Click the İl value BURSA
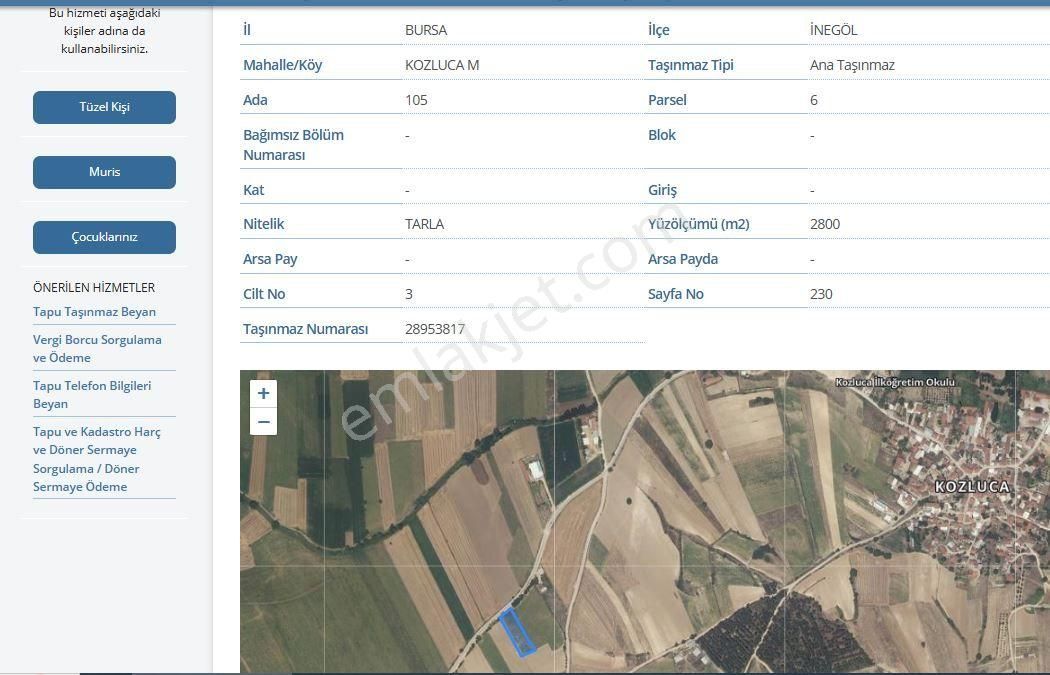Image resolution: width=1050 pixels, height=675 pixels. (426, 30)
